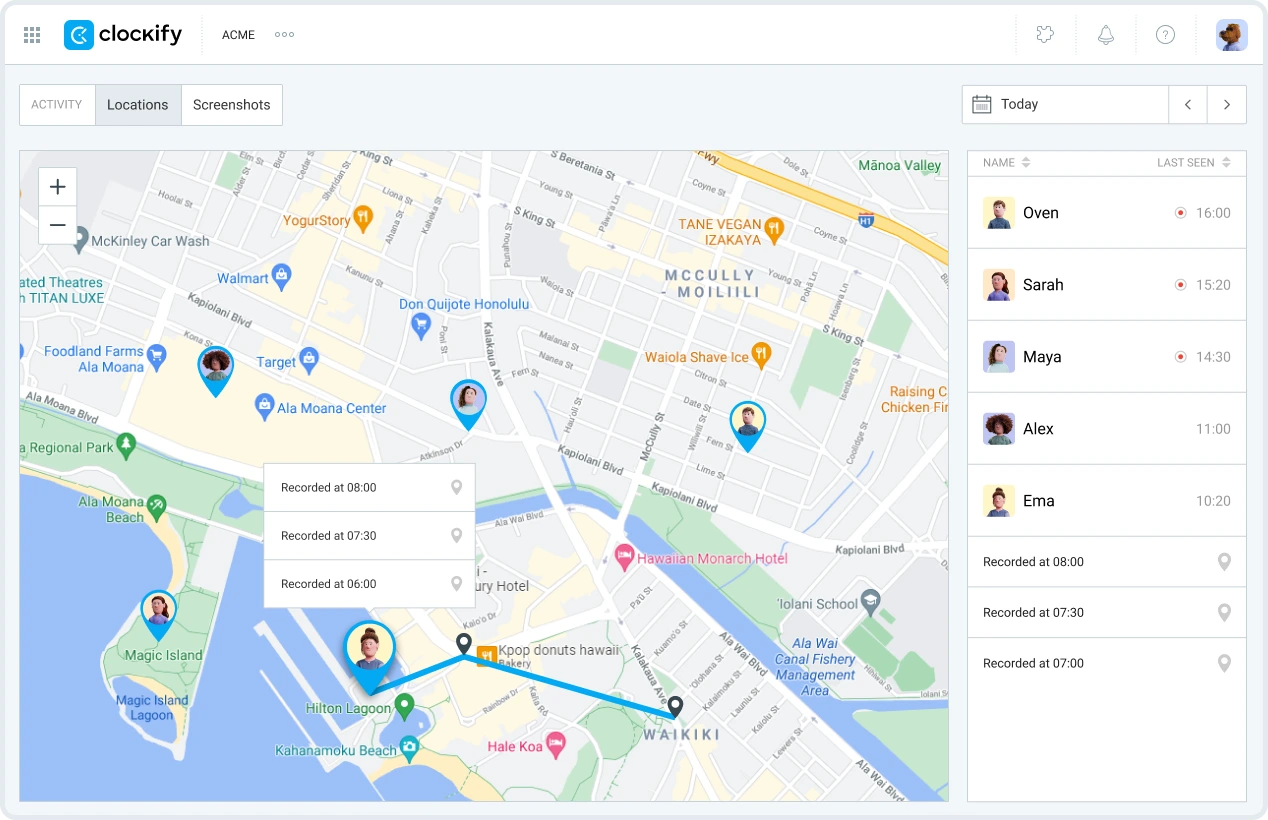This screenshot has width=1268, height=820.
Task: Zoom in on the map
Action: [x=58, y=187]
